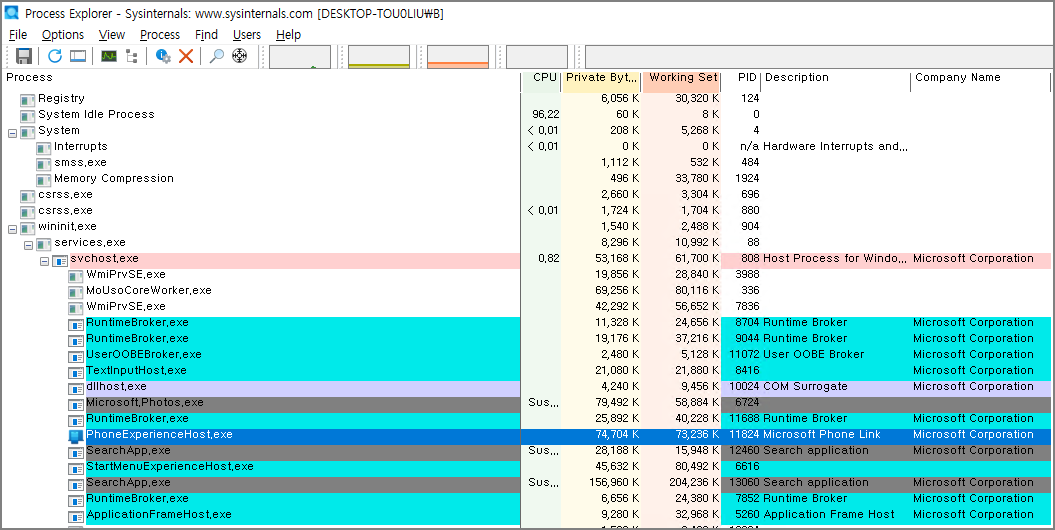
Task: Click the wininit.exe process name
Action: pos(67,227)
